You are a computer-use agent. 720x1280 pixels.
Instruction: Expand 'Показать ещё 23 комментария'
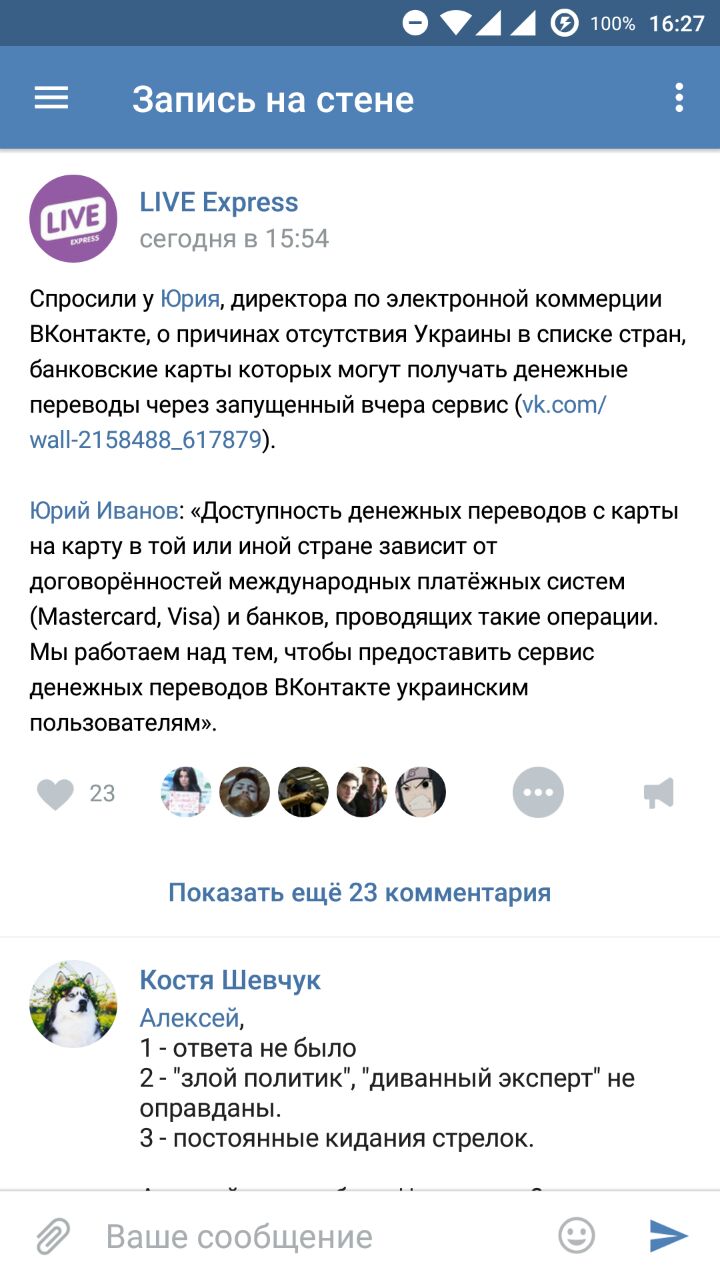point(359,892)
